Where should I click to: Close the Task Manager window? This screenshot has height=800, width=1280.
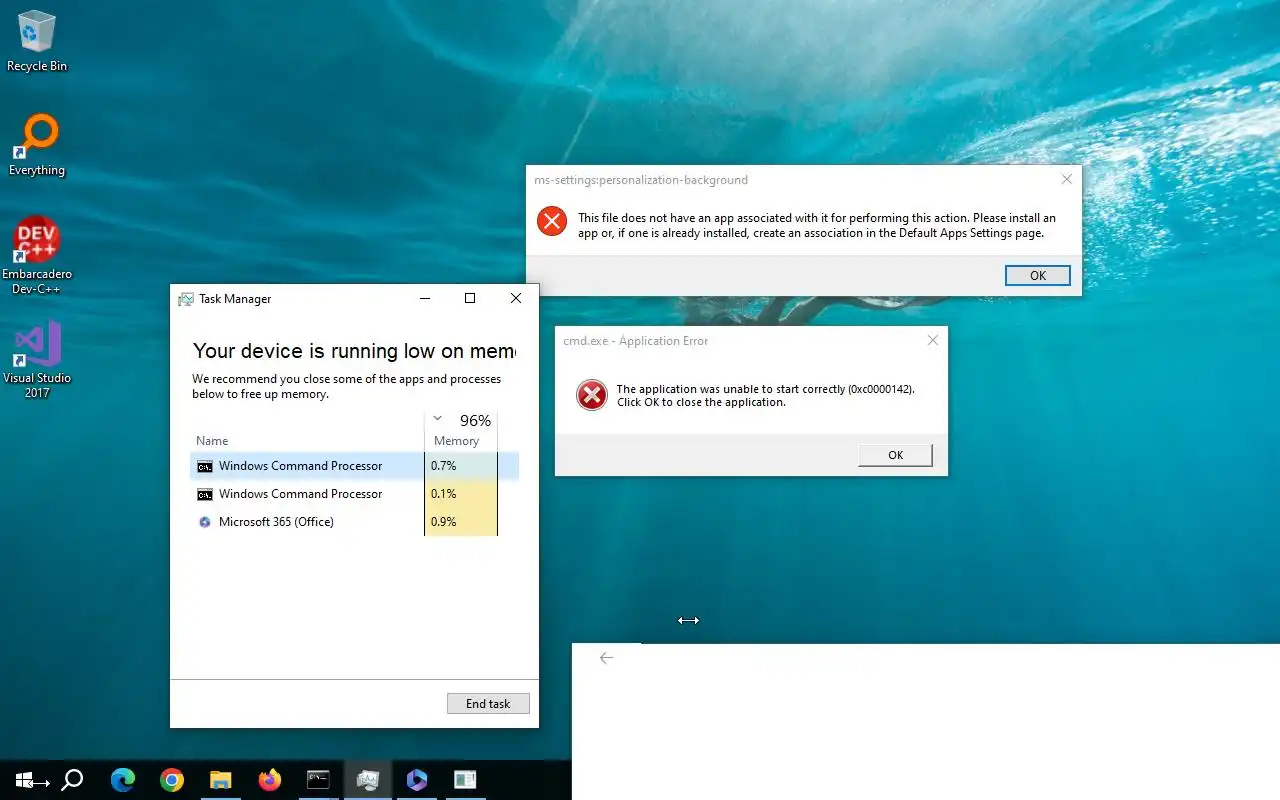[516, 299]
